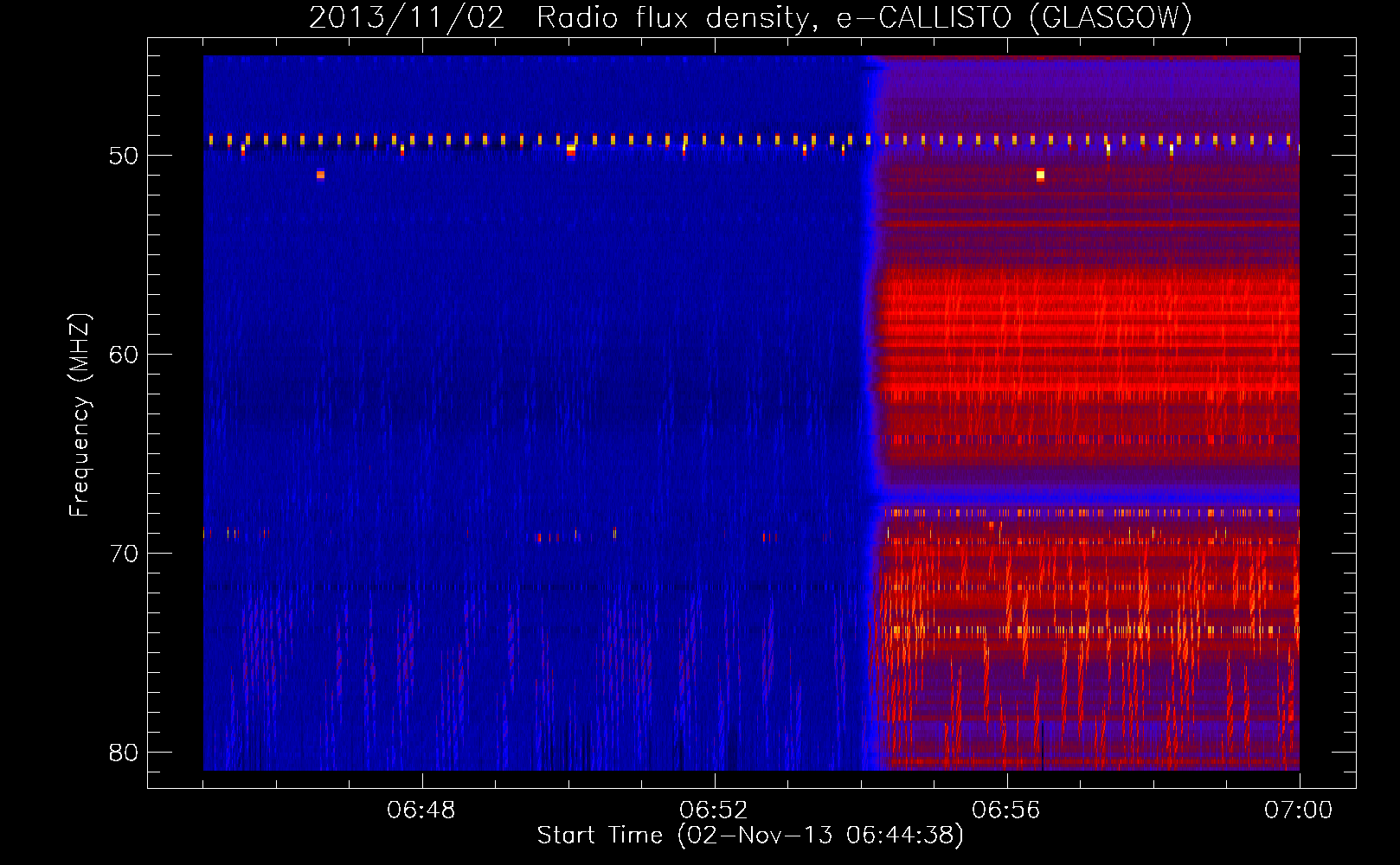Click the 'e-CALLISTO (GLASGOW)' title text
The height and width of the screenshot is (865, 1400).
click(1014, 17)
